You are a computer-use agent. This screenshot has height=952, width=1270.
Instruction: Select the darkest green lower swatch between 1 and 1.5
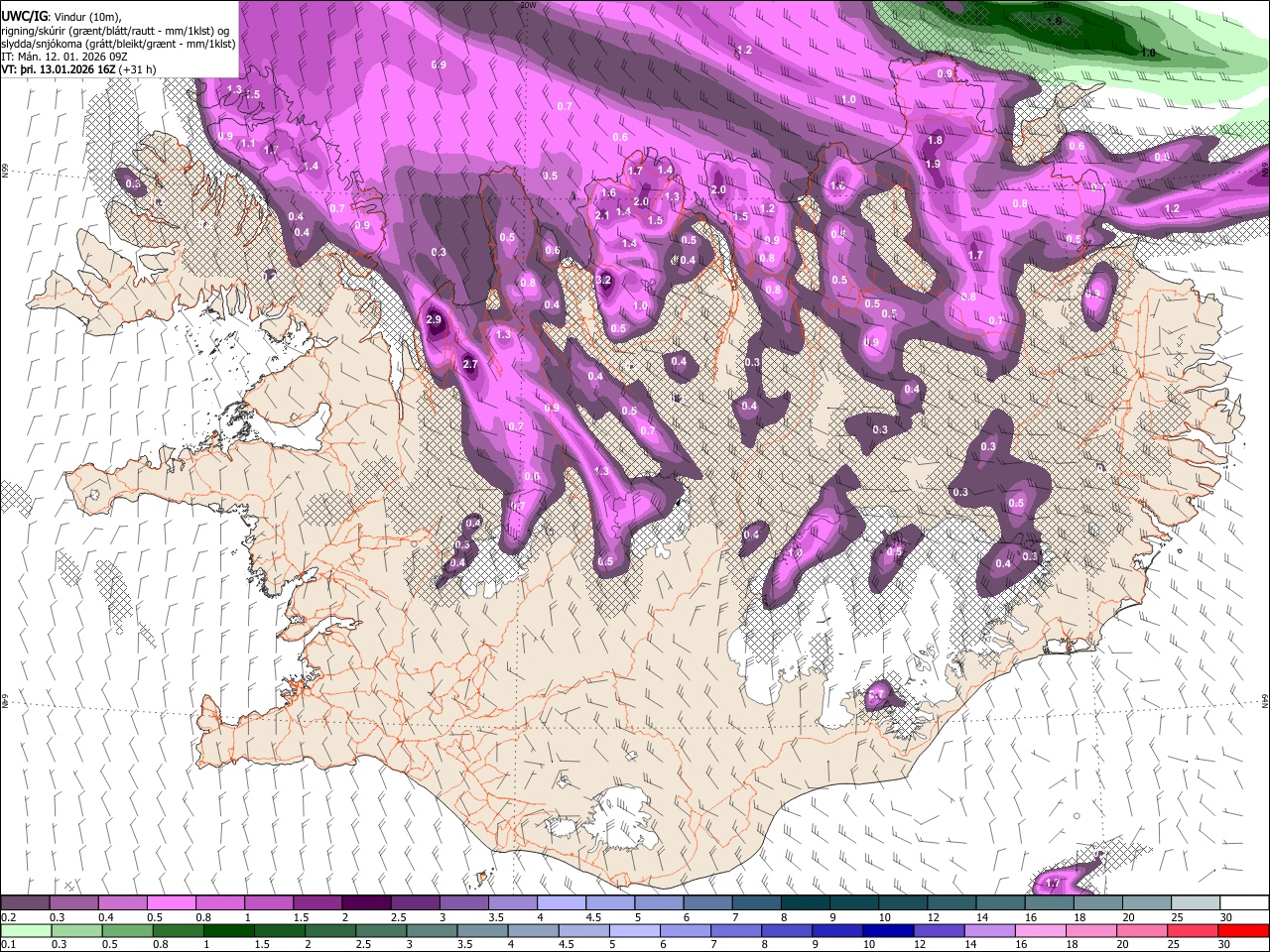pos(228,930)
